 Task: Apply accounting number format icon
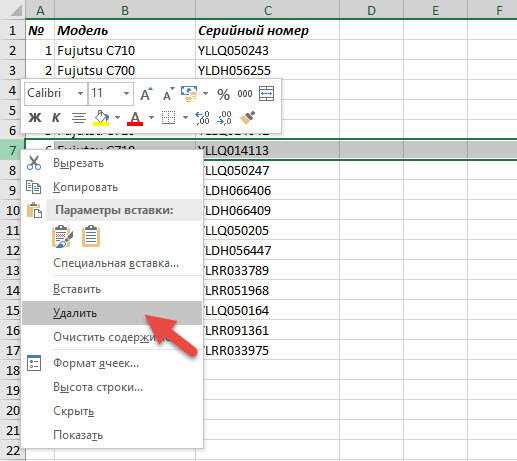(189, 94)
